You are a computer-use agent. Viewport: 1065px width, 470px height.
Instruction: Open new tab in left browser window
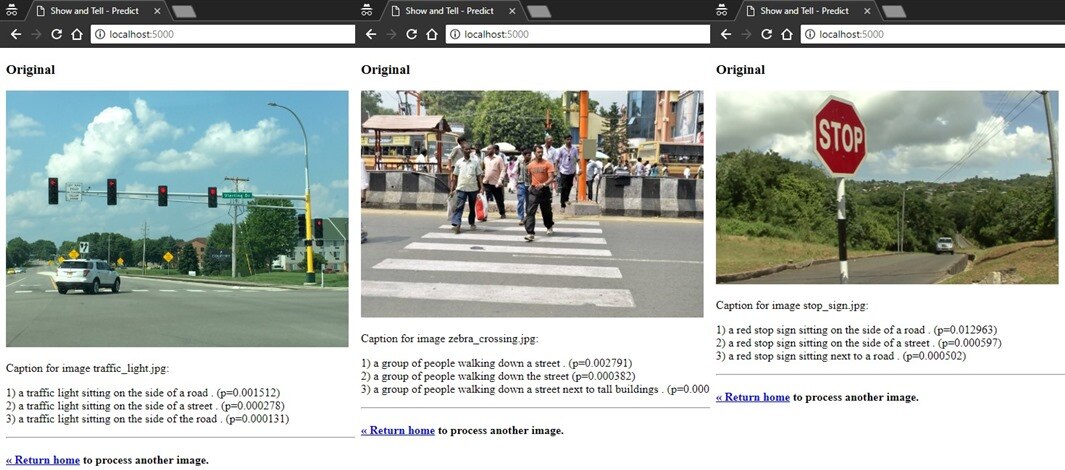pos(184,12)
